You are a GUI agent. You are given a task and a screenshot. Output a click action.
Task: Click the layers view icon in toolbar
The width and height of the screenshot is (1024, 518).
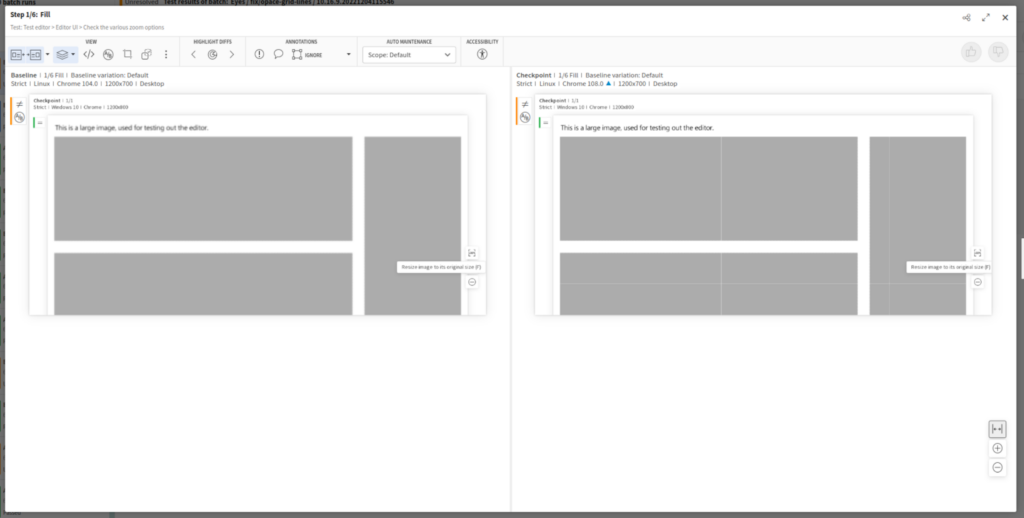tap(61, 54)
